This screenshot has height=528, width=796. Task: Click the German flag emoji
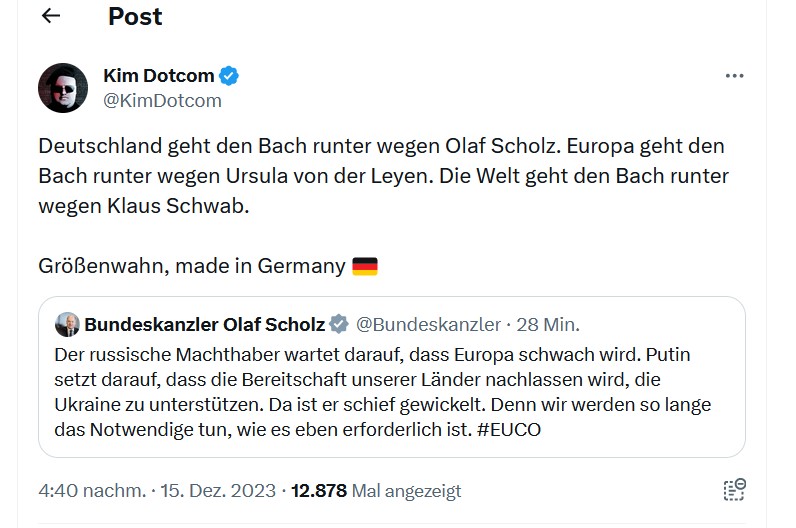click(365, 267)
